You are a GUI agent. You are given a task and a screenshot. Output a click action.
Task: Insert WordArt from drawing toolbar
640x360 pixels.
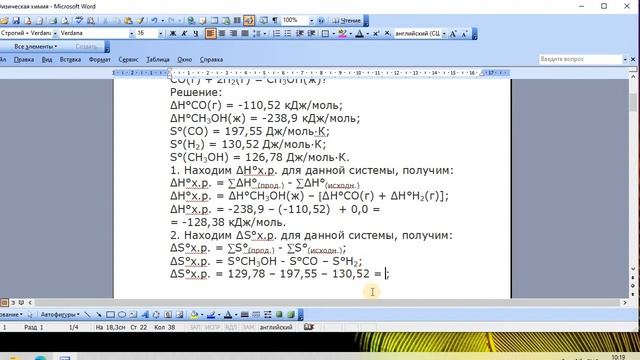[x=145, y=315]
